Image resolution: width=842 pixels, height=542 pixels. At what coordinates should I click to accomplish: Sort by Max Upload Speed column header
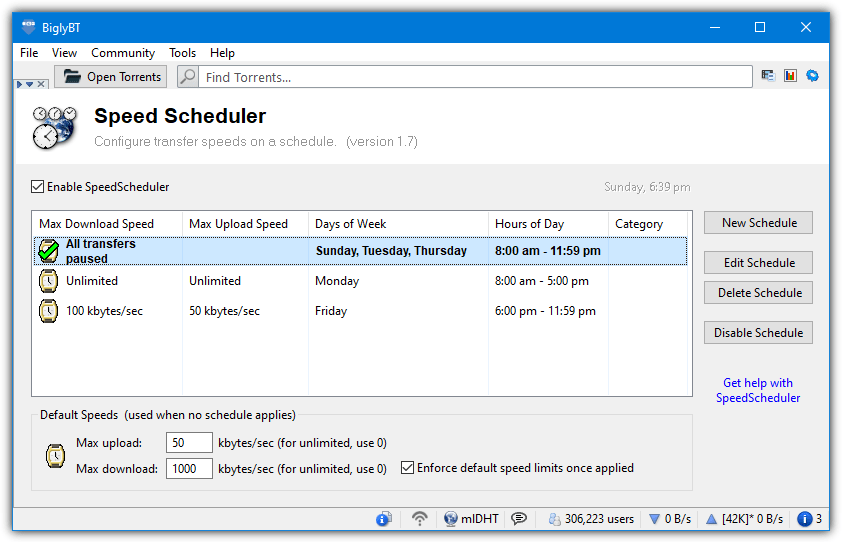coord(245,224)
